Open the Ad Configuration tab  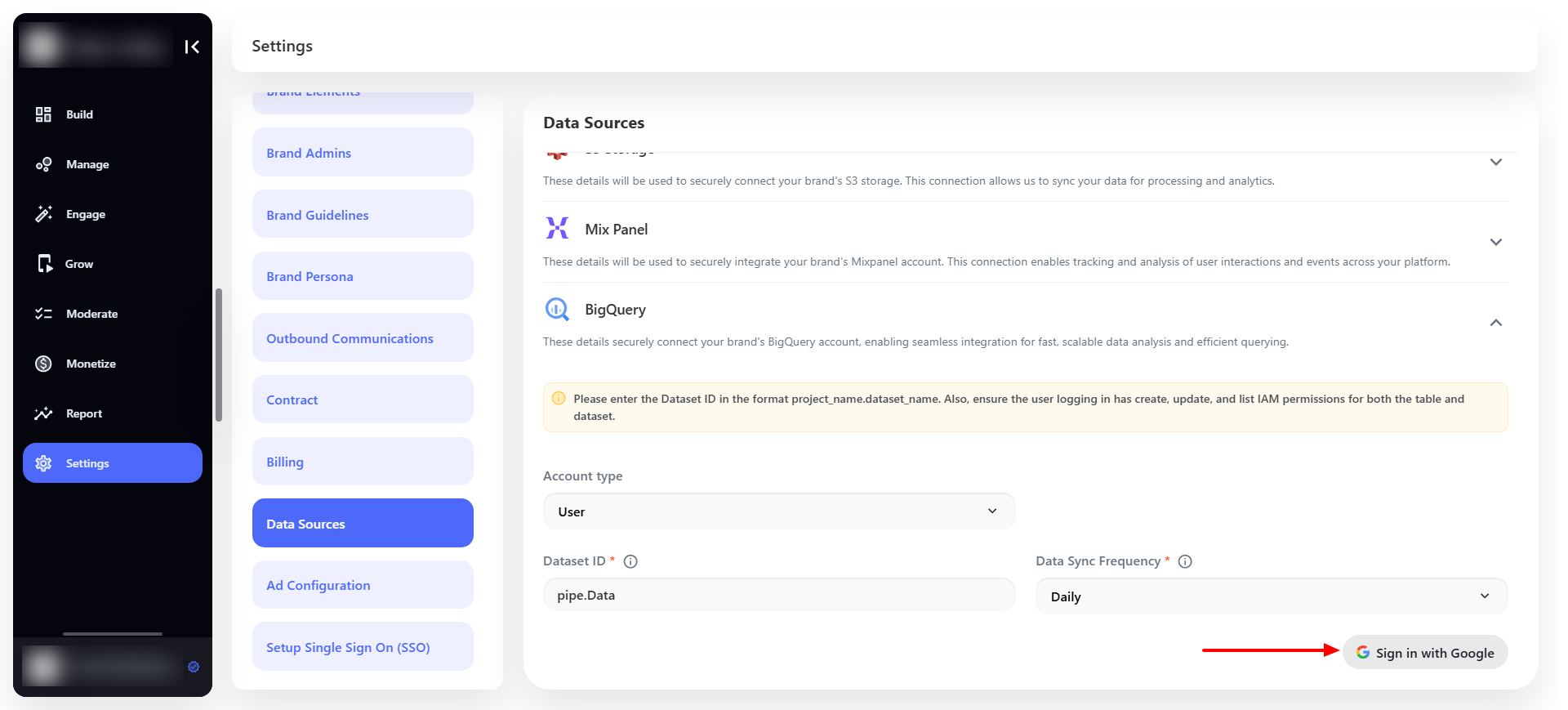coord(363,585)
